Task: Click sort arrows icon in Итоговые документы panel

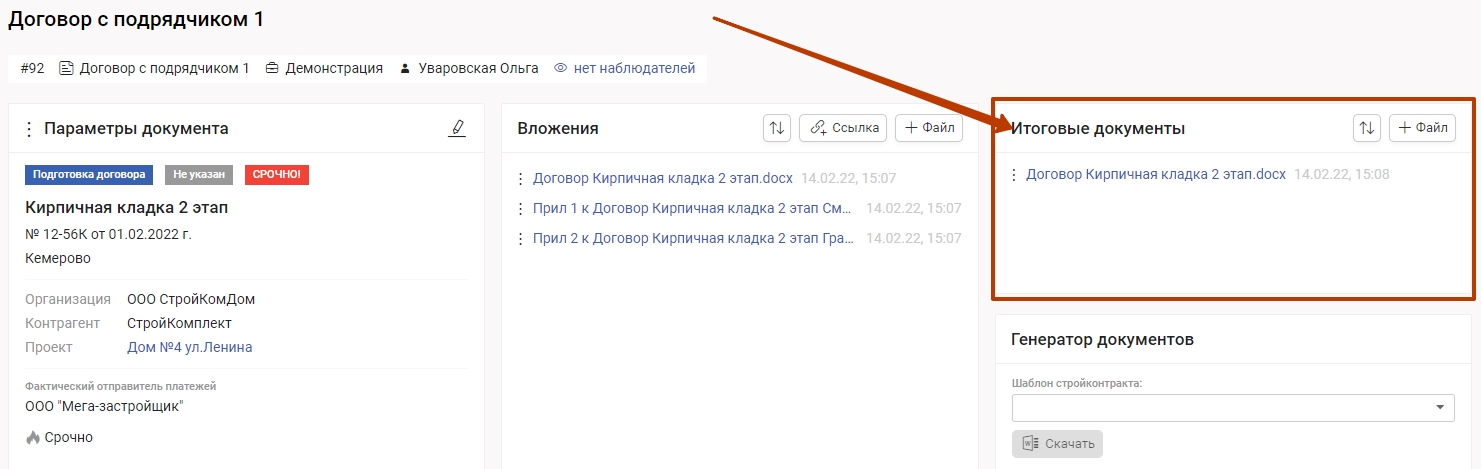Action: click(1366, 128)
